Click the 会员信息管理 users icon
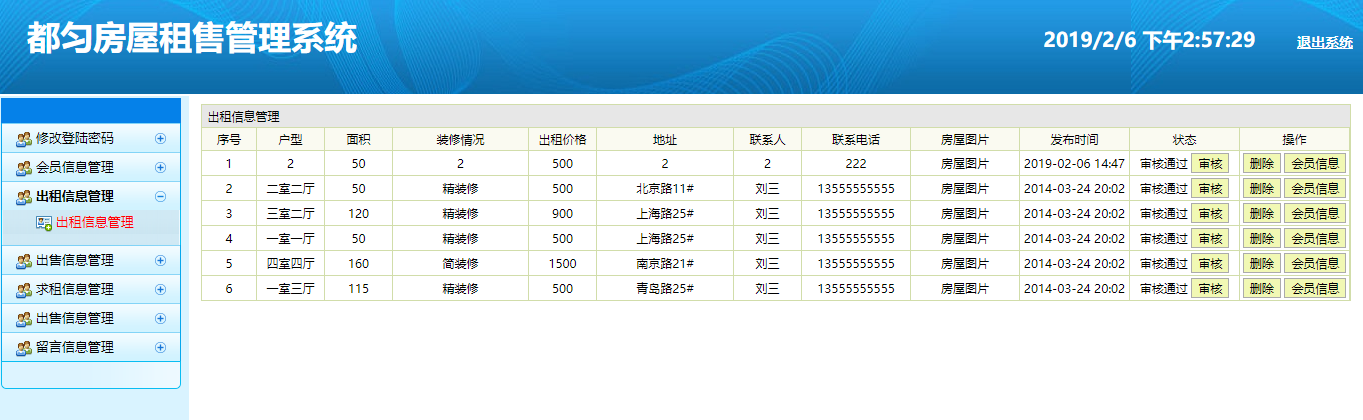This screenshot has height=420, width=1363. point(24,167)
